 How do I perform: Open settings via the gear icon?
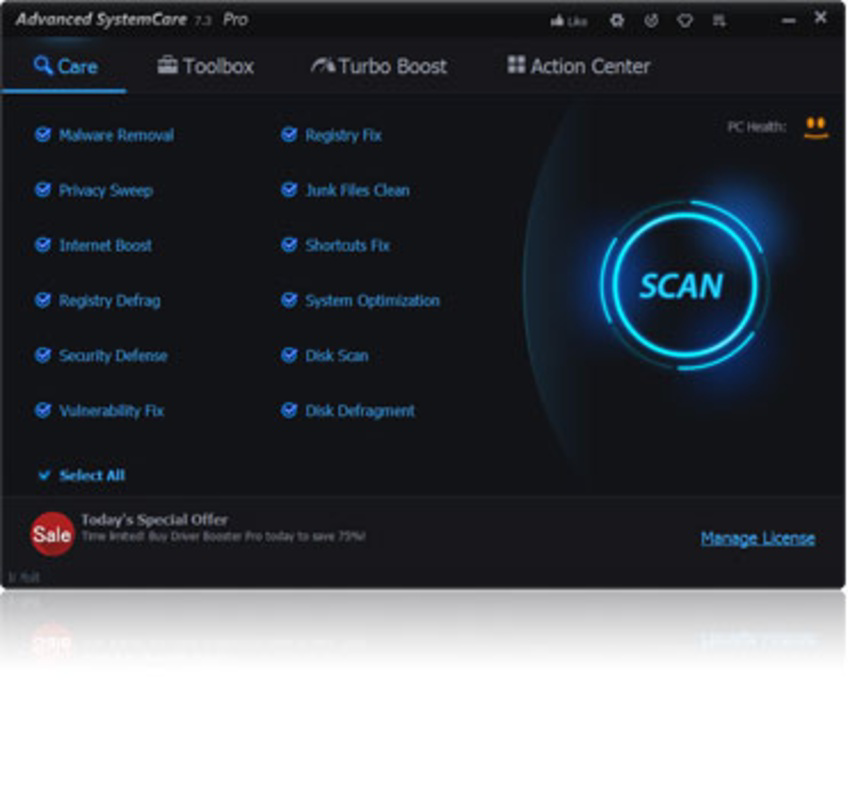click(x=617, y=21)
